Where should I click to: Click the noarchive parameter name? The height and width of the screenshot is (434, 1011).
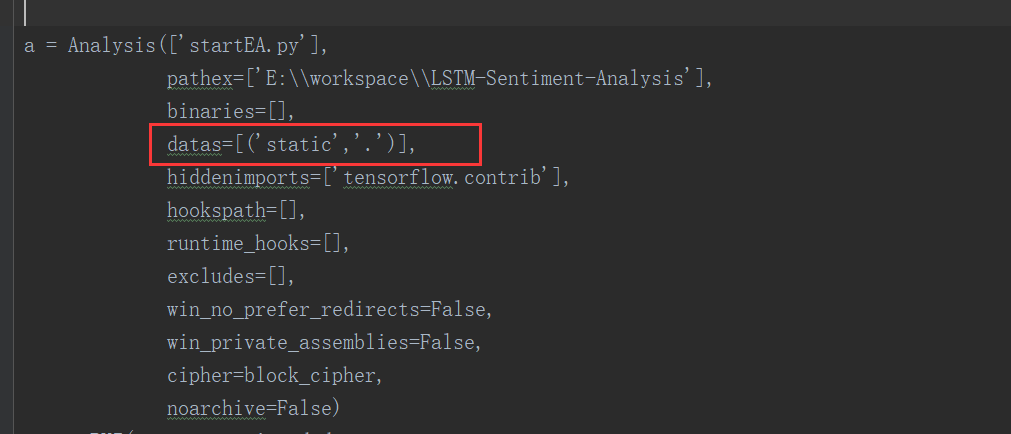click(x=216, y=408)
